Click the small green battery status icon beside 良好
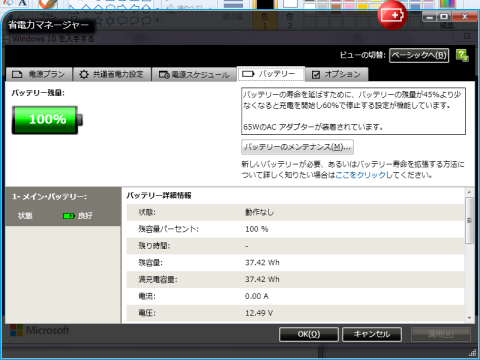This screenshot has height=360, width=480. 69,216
